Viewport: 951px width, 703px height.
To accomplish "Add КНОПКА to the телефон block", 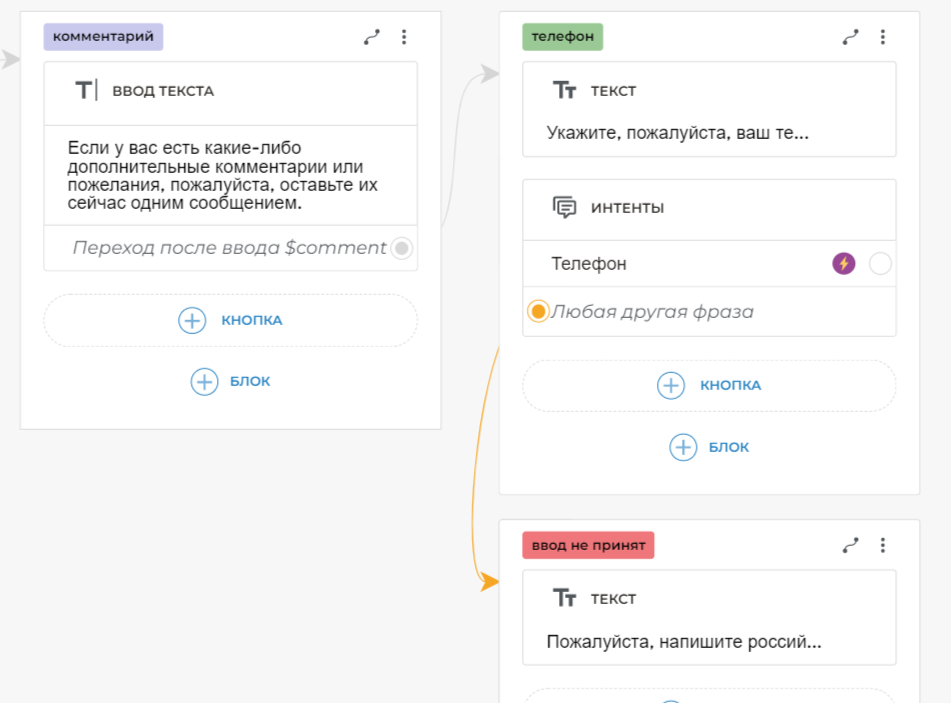I will (709, 385).
